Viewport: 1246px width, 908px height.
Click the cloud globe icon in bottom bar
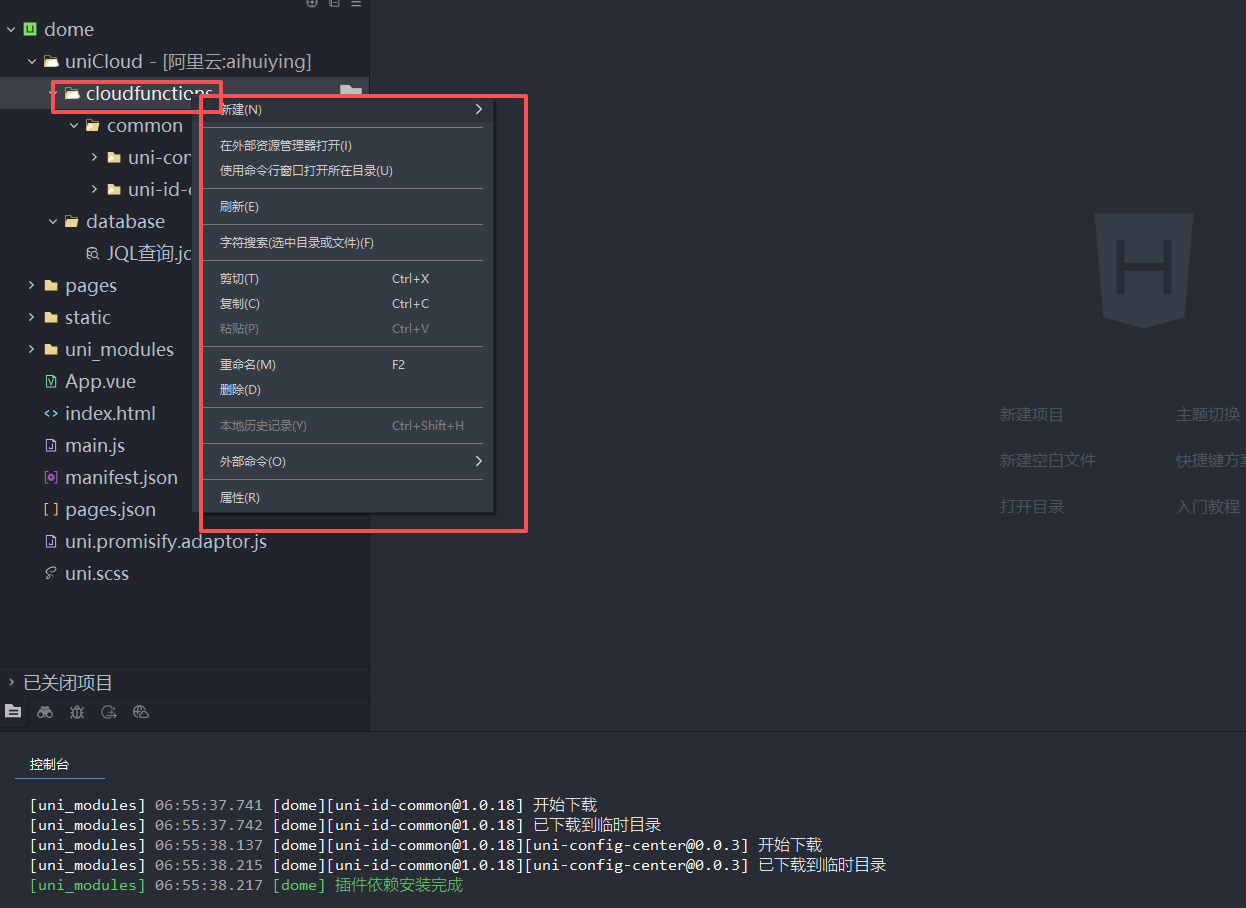[141, 712]
